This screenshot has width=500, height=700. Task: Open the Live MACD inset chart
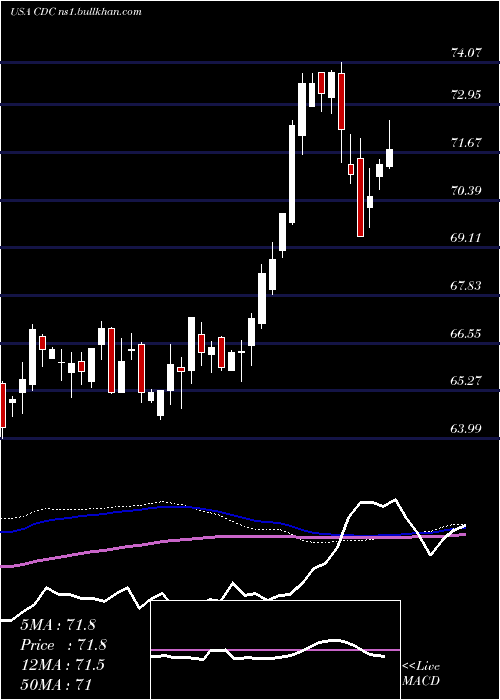[x=275, y=650]
